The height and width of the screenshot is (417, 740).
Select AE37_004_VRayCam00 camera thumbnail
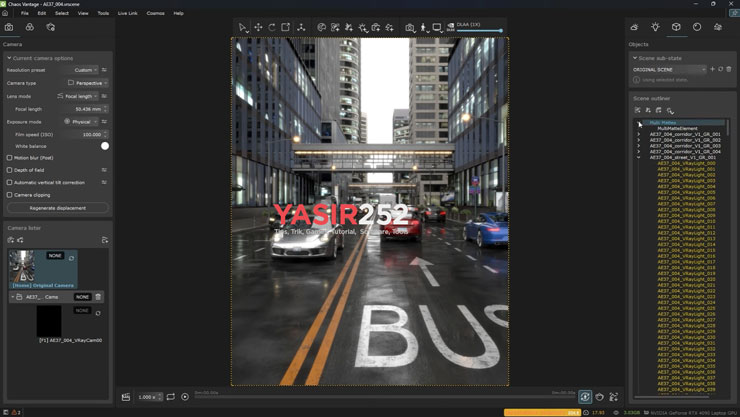tap(49, 321)
